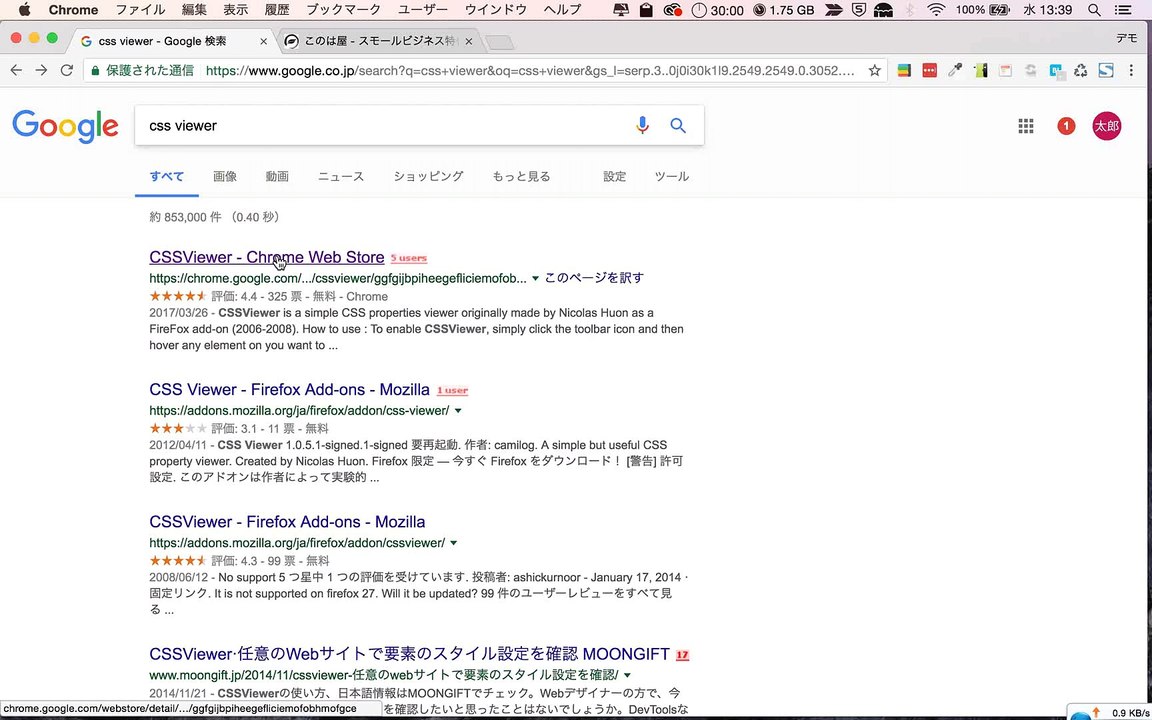Select the すべて search tab
The height and width of the screenshot is (720, 1152).
tap(167, 176)
